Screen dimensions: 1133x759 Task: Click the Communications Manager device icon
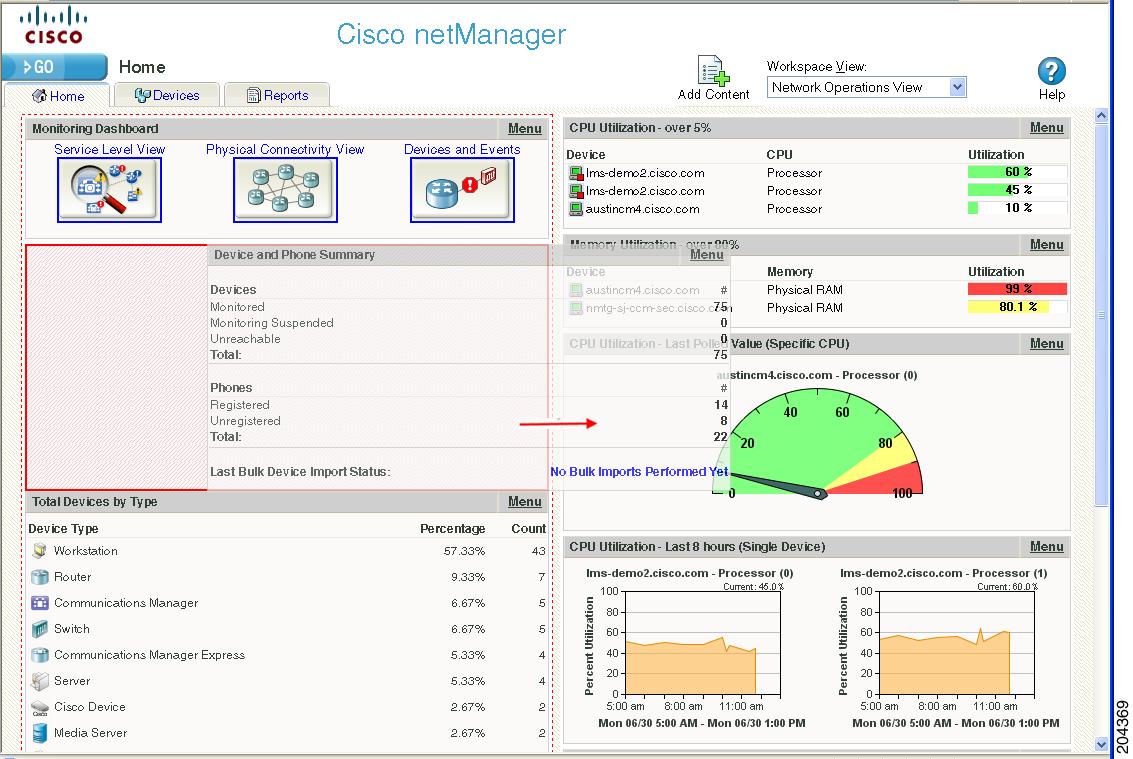(x=38, y=603)
